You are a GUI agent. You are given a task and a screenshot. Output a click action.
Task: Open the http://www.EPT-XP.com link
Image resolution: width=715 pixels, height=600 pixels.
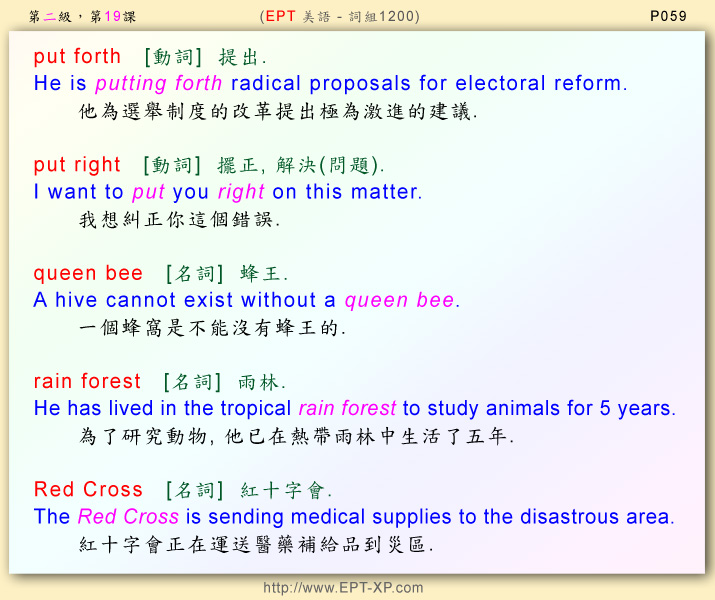pyautogui.click(x=343, y=588)
